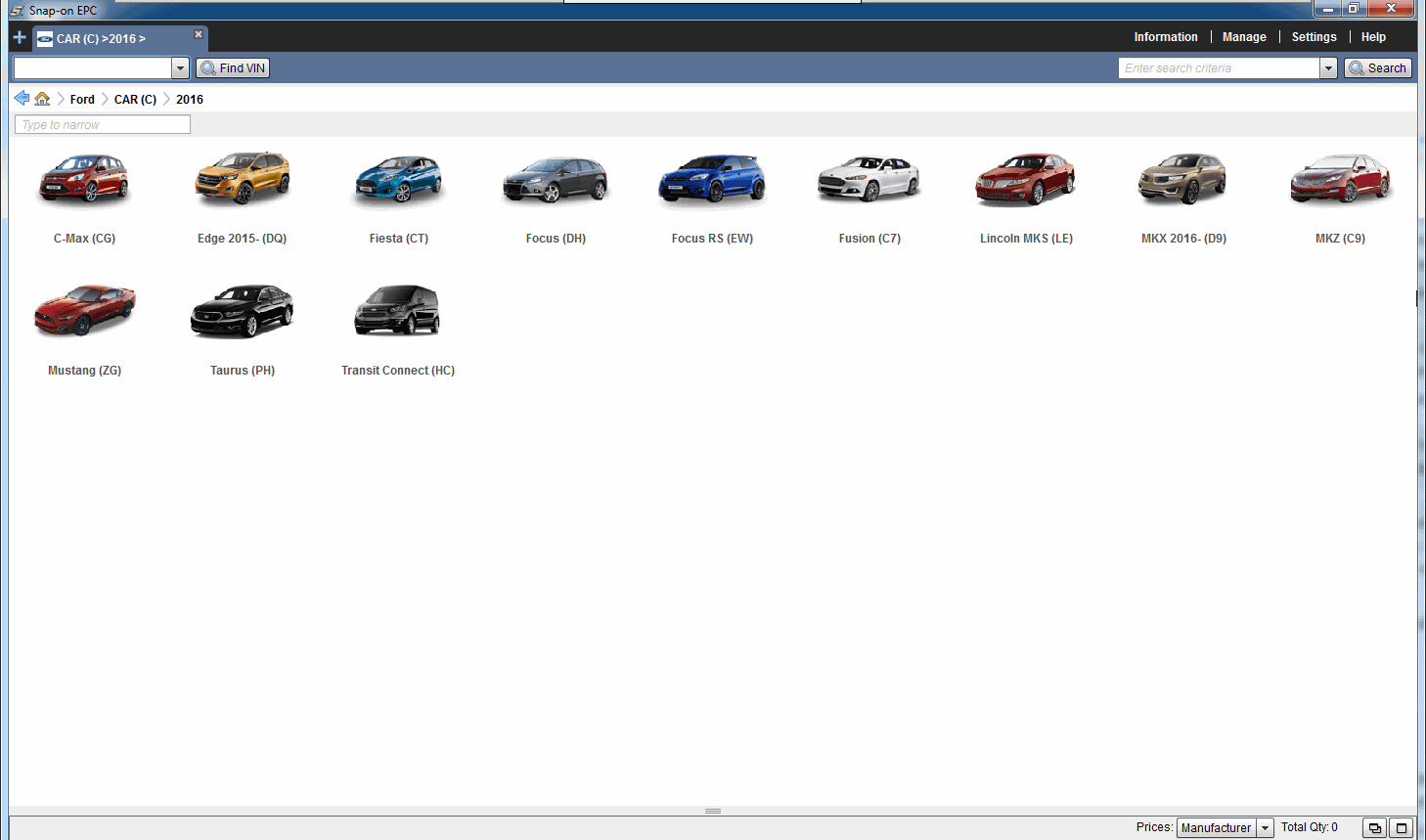Click the Fiesta (CT) label
The image size is (1426, 840).
399,239
